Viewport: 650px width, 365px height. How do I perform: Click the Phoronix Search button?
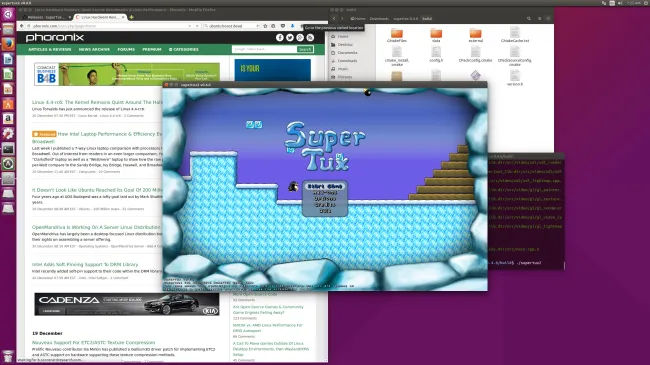pyautogui.click(x=305, y=49)
